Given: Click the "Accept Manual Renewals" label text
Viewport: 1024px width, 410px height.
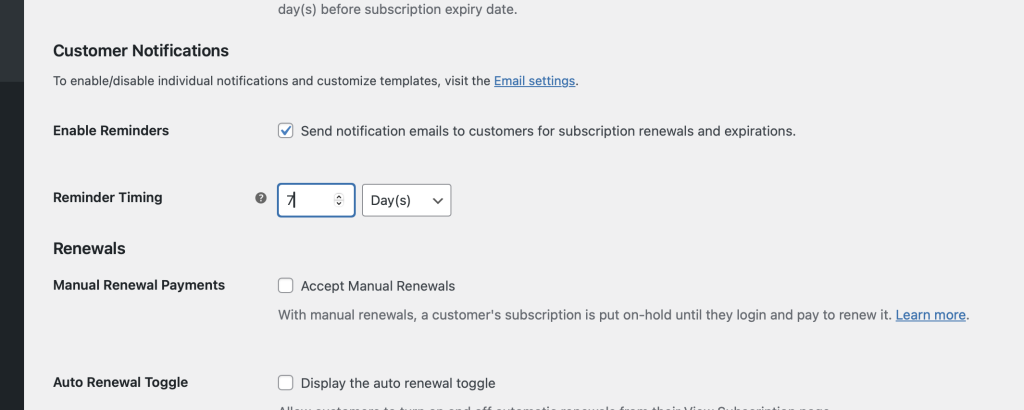Looking at the screenshot, I should coord(377,286).
